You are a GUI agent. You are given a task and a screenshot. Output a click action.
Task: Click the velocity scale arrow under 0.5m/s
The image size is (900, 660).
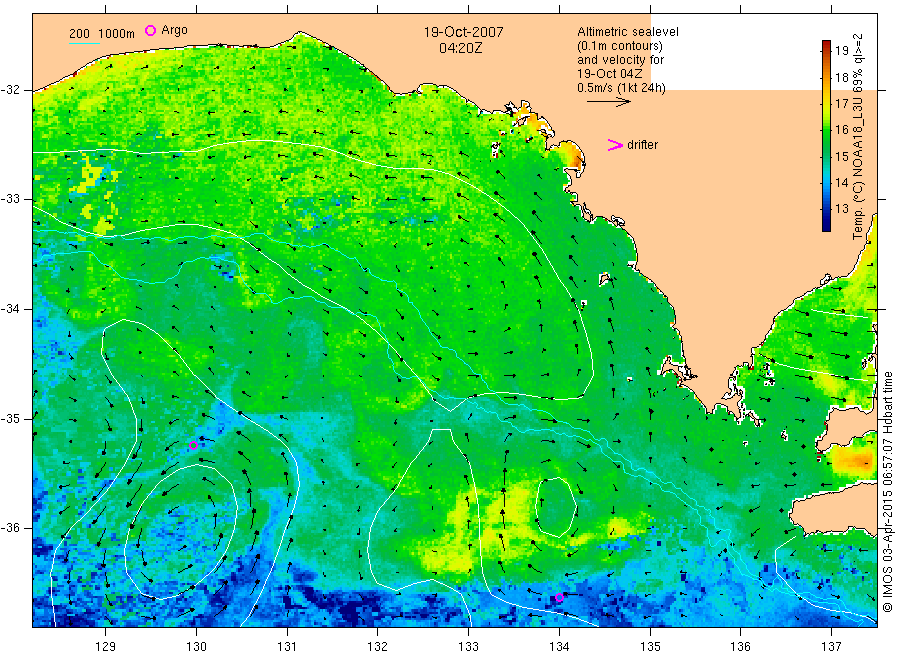click(608, 102)
